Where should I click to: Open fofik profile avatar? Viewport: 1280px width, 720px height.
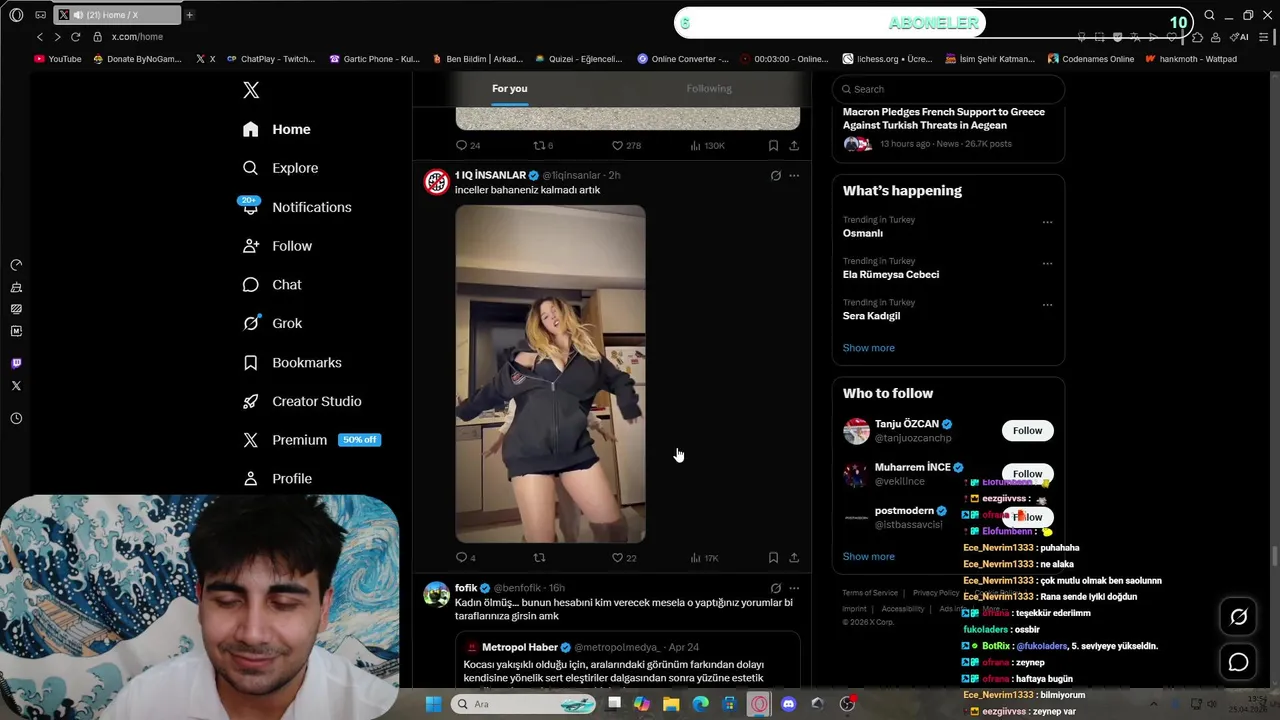pyautogui.click(x=437, y=595)
